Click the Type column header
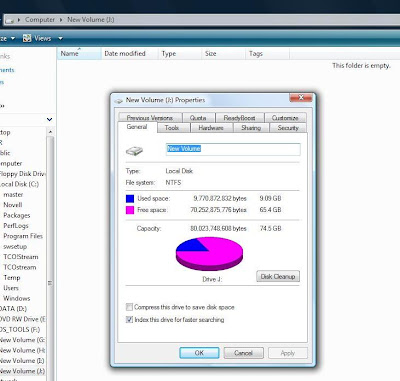The width and height of the screenshot is (400, 381). (180, 54)
